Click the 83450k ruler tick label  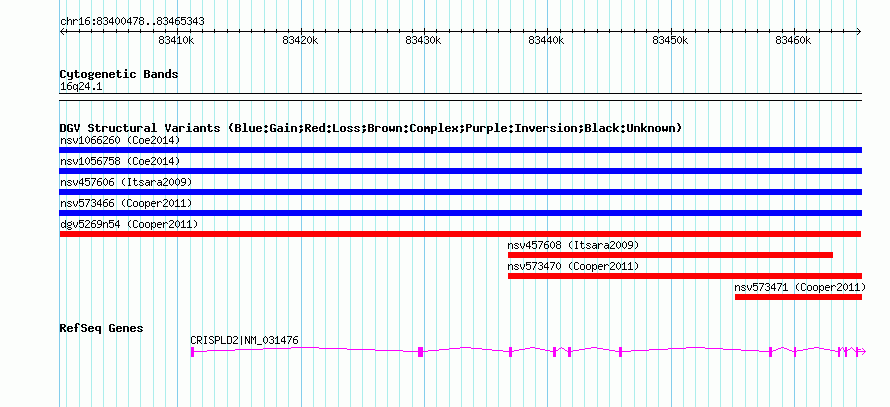pos(671,40)
